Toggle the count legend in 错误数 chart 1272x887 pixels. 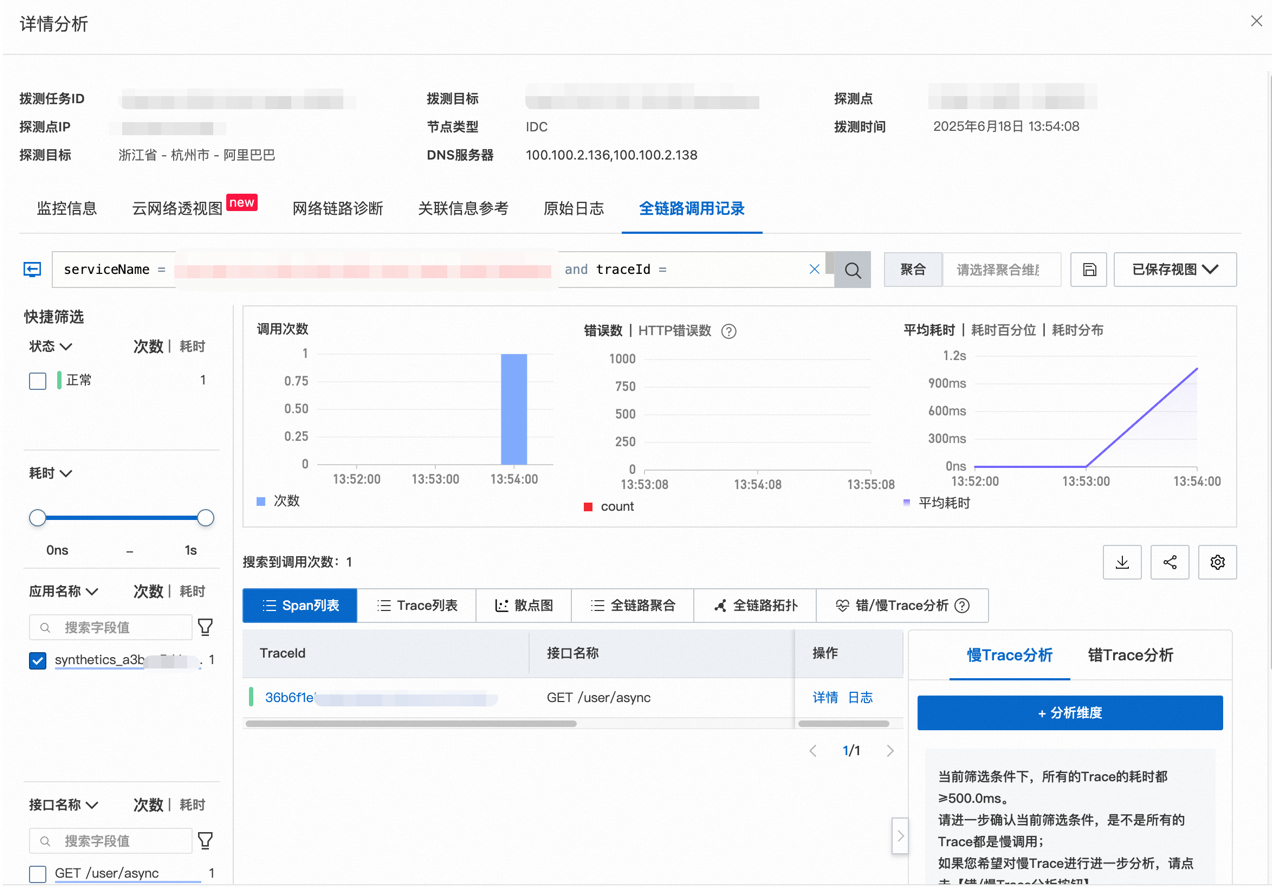pos(609,507)
